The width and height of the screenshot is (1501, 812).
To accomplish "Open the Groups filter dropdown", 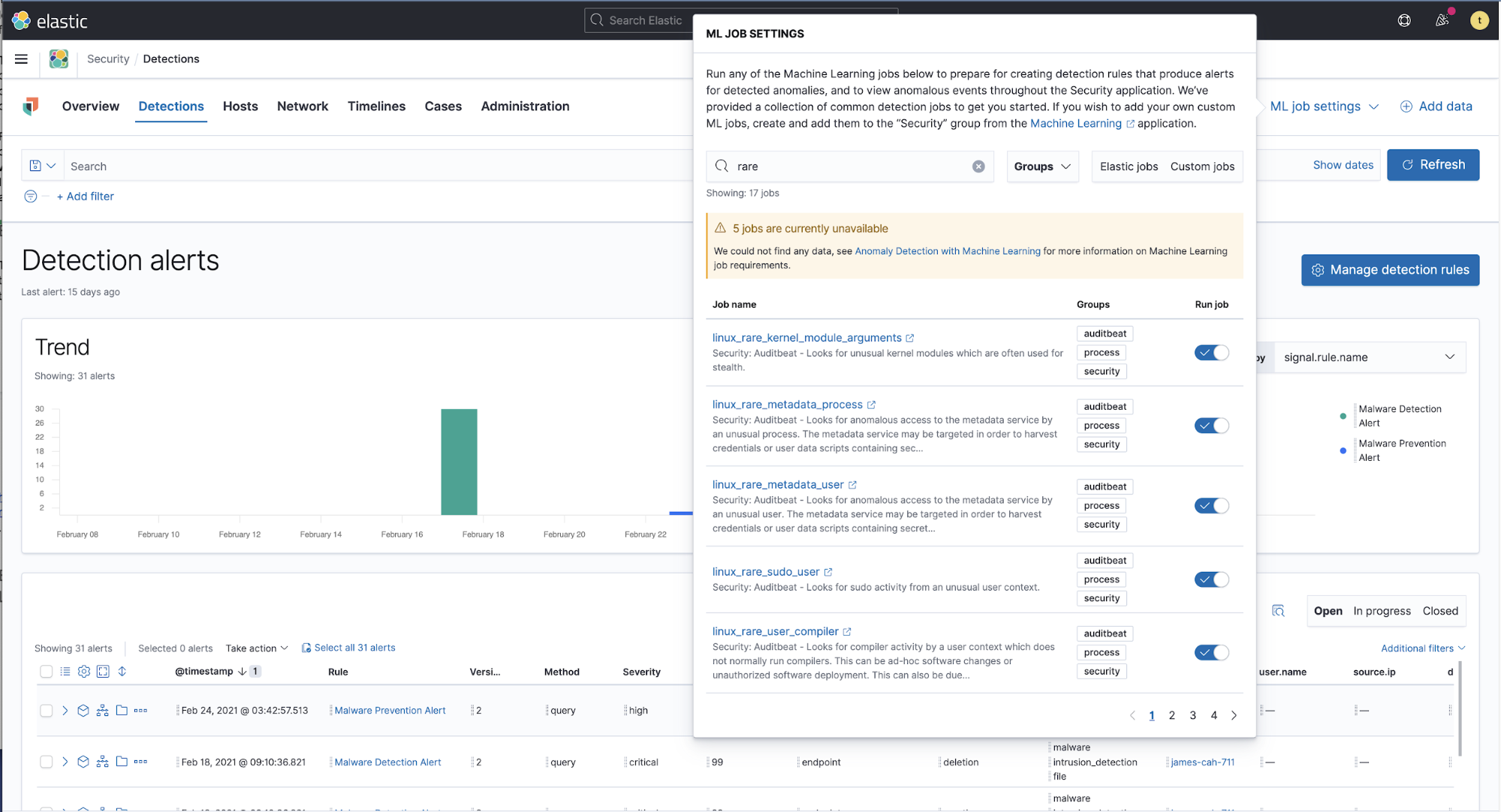I will pyautogui.click(x=1042, y=167).
